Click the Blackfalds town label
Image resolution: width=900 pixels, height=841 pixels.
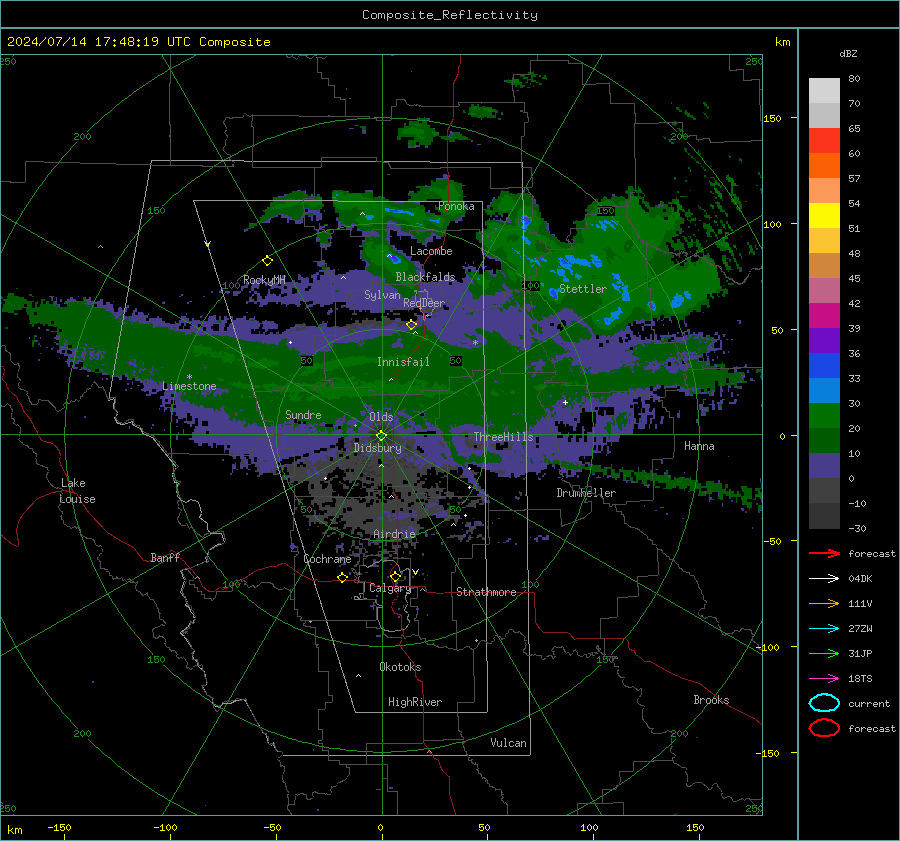click(425, 277)
